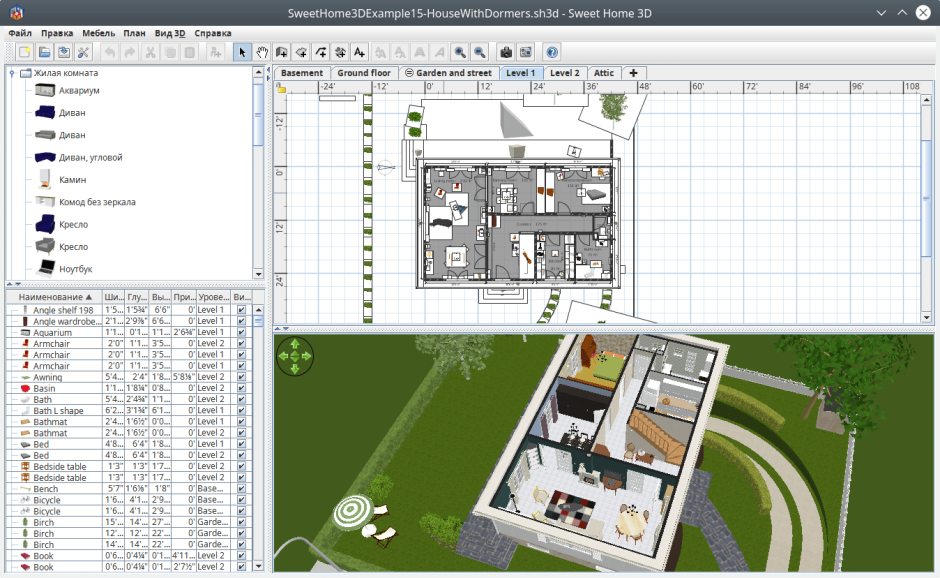Toggle visibility checkbox for Awning
Screen dimensions: 940x578
pyautogui.click(x=241, y=377)
